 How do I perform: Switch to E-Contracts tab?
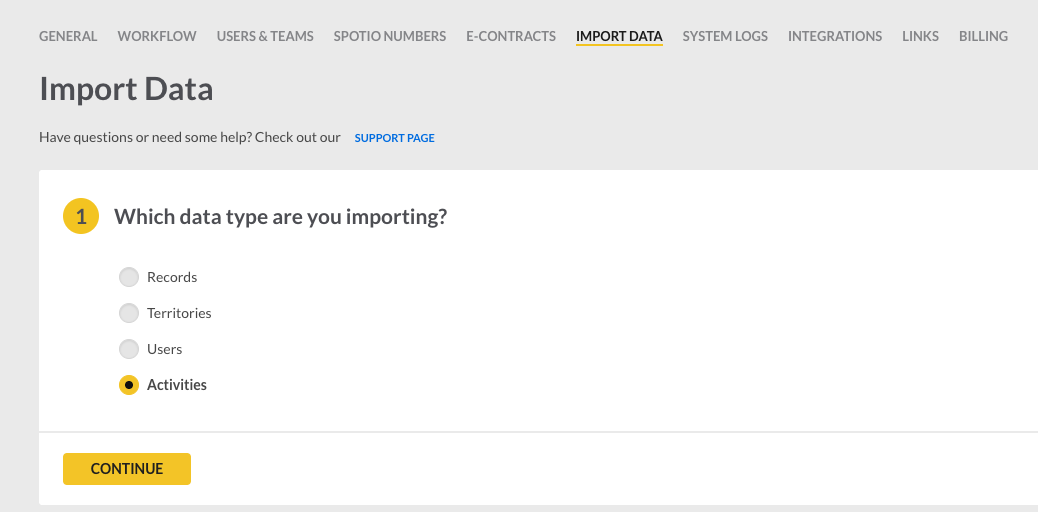coord(511,36)
